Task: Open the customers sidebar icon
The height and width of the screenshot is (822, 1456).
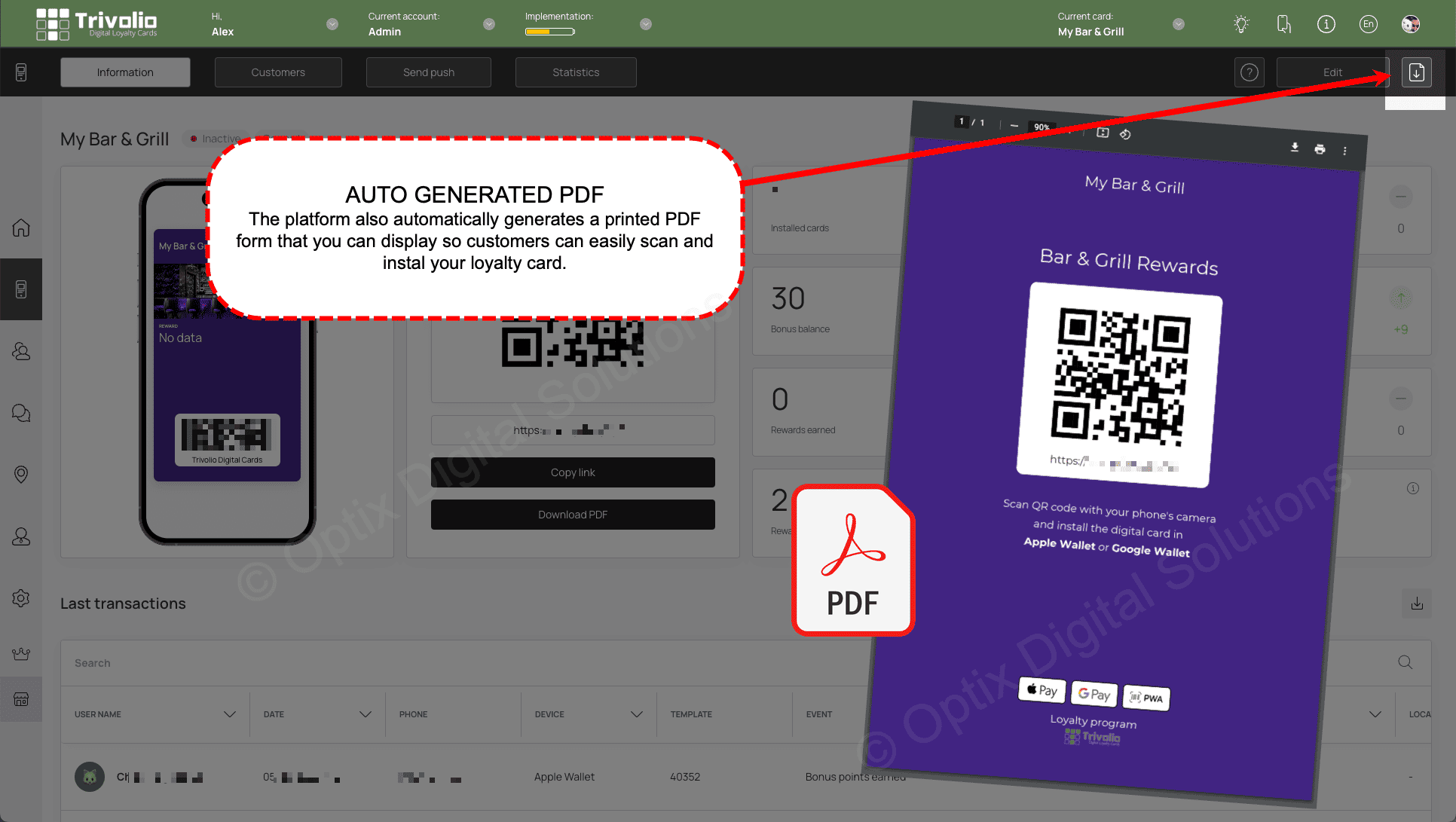Action: point(21,351)
